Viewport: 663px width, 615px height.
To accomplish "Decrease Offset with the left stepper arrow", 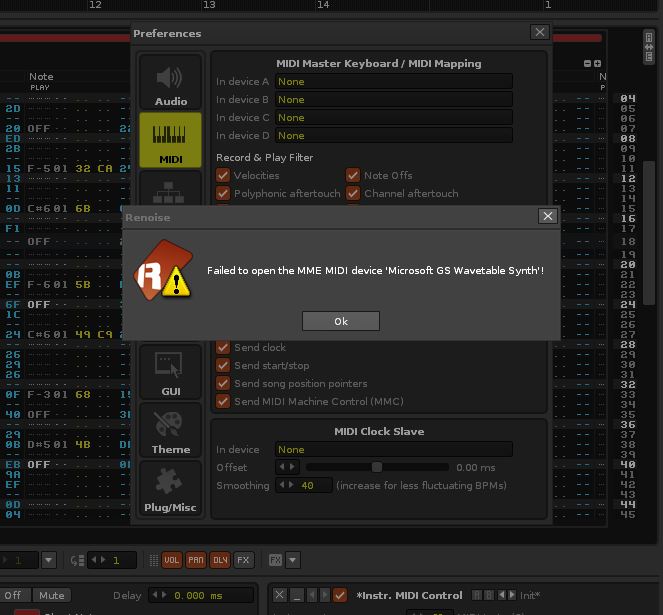I will coord(282,467).
